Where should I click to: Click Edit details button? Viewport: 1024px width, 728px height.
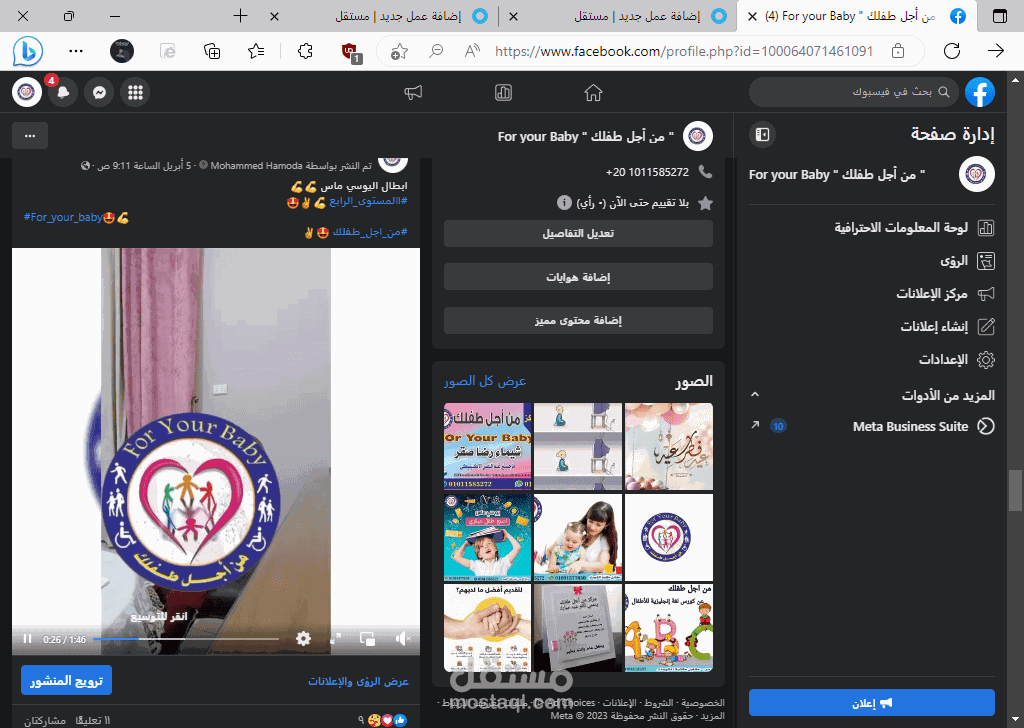tap(578, 233)
